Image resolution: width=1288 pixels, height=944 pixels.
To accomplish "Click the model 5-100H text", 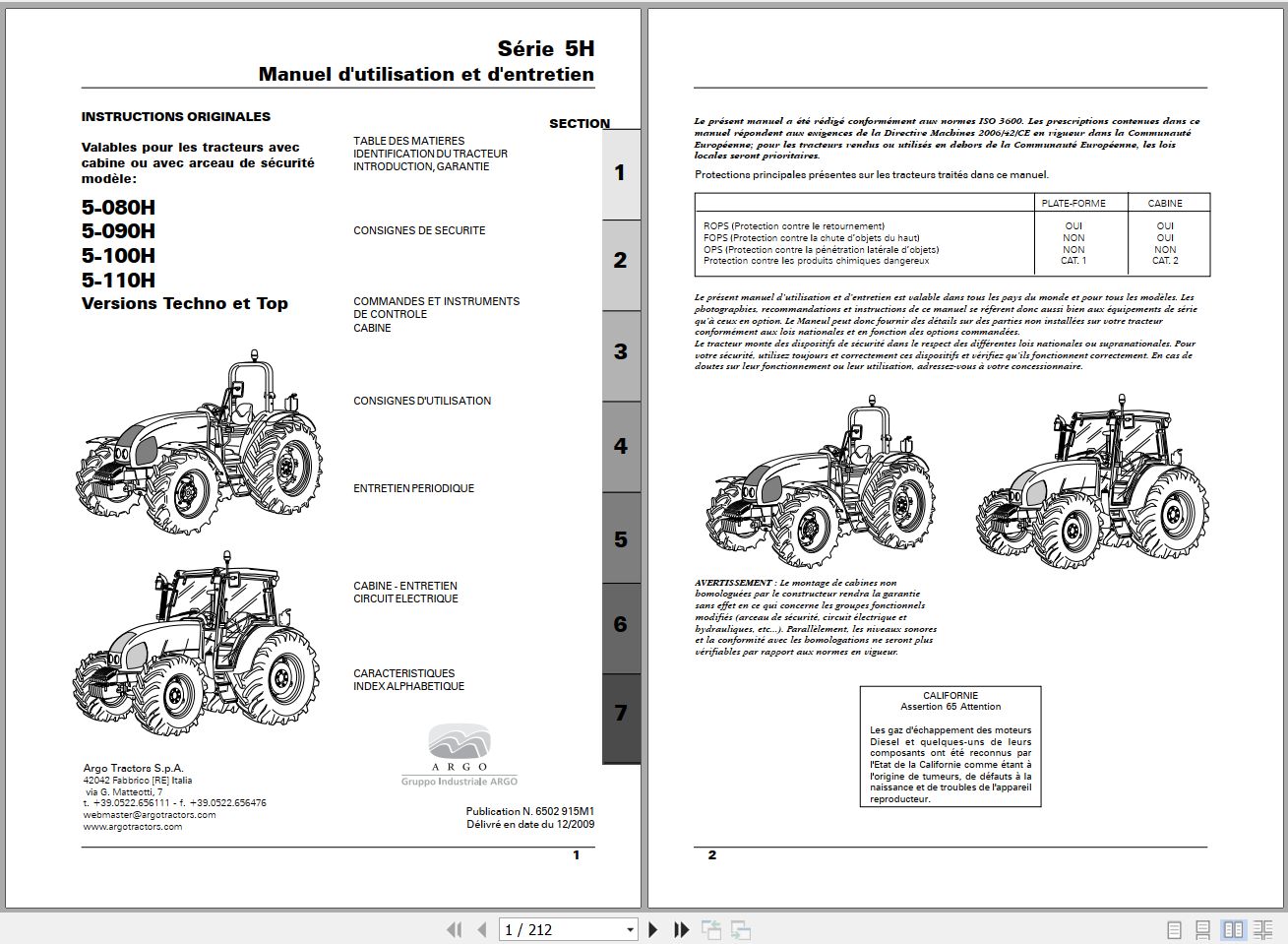I will point(118,255).
